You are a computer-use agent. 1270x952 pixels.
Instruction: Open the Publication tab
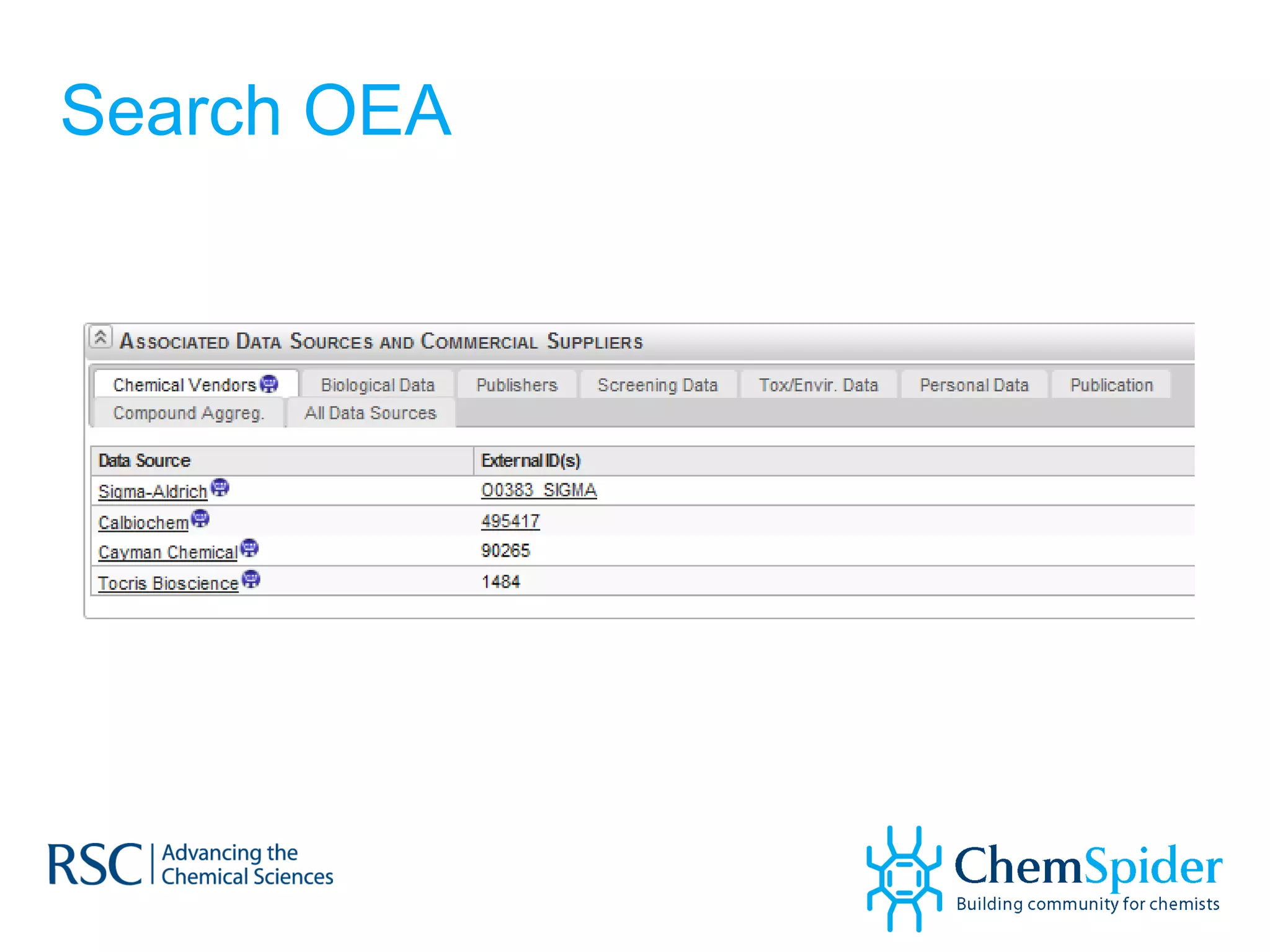(1111, 385)
